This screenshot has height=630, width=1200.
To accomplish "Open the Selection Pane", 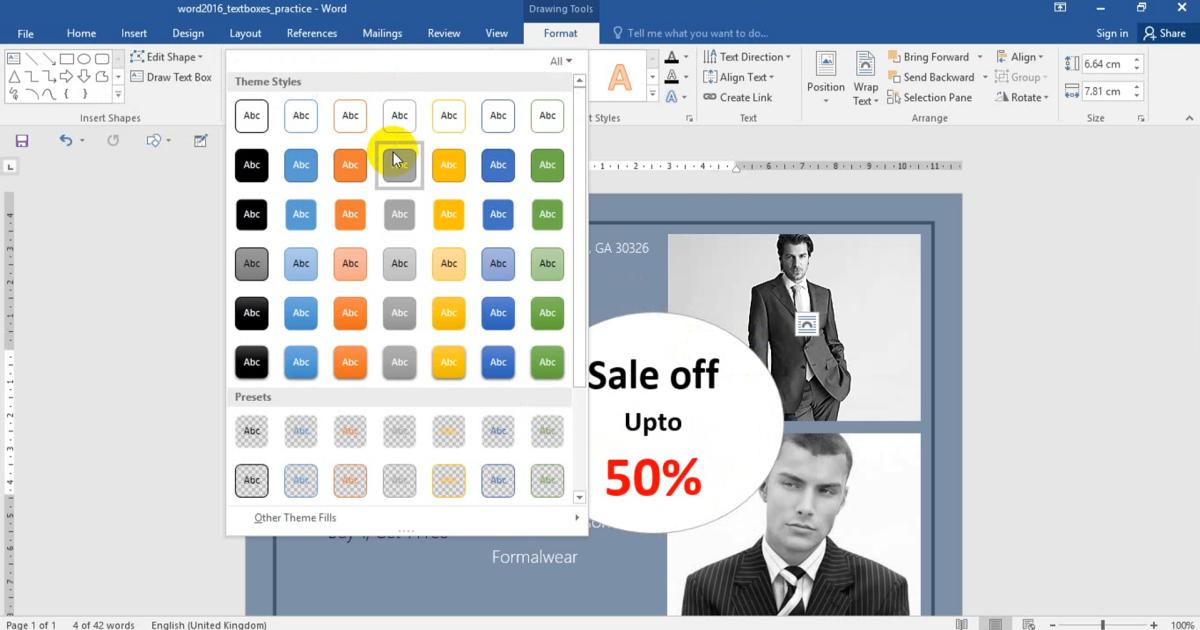I will (930, 97).
